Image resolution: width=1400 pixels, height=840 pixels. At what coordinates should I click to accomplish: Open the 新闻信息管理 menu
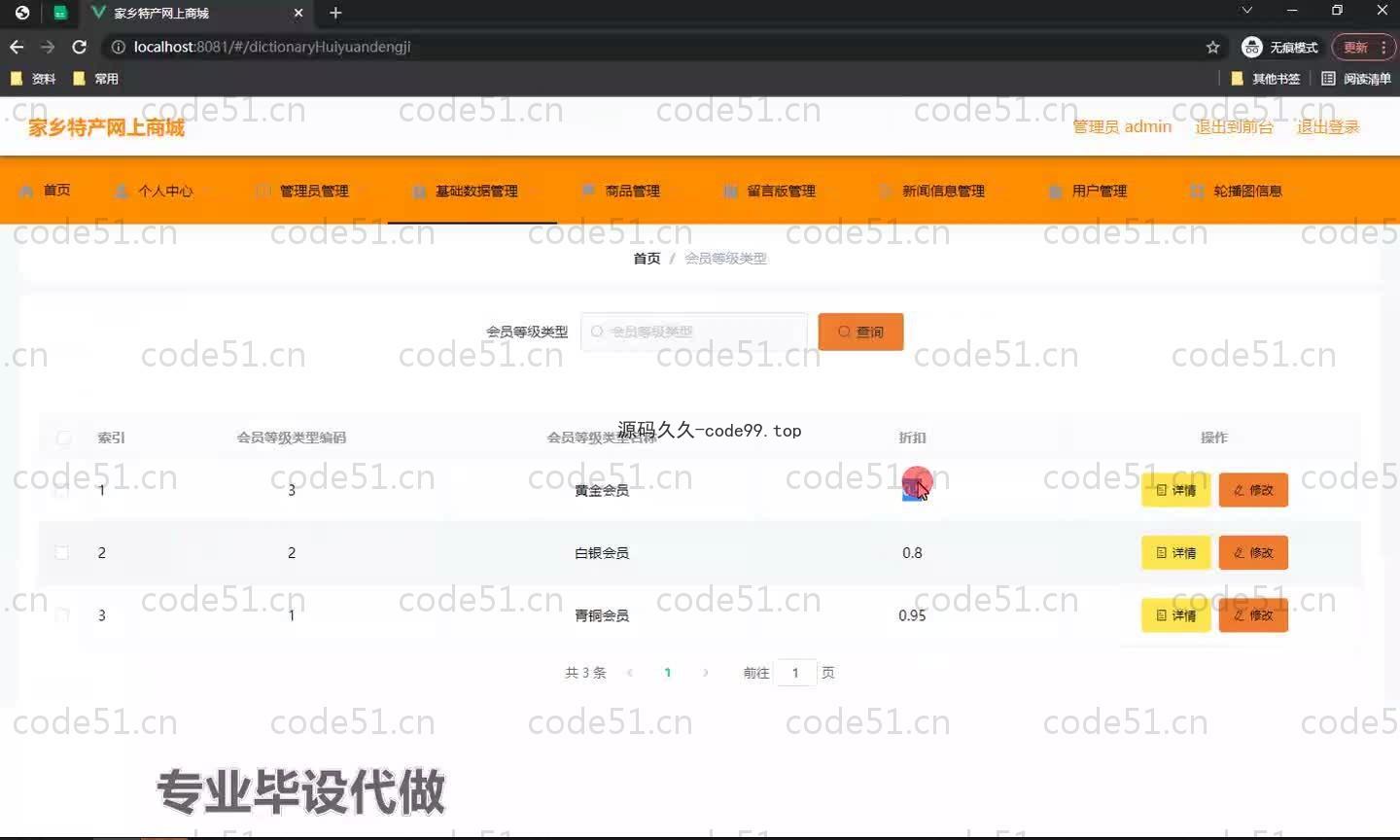click(931, 191)
